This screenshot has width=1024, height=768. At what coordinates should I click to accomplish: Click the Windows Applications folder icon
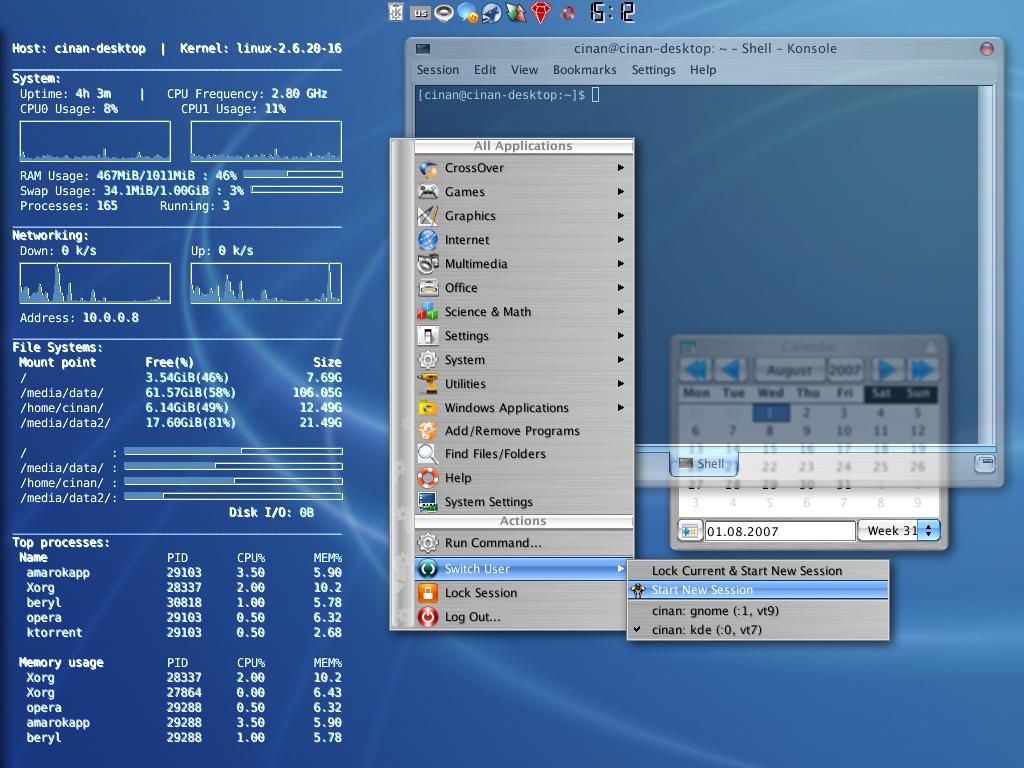(x=428, y=408)
